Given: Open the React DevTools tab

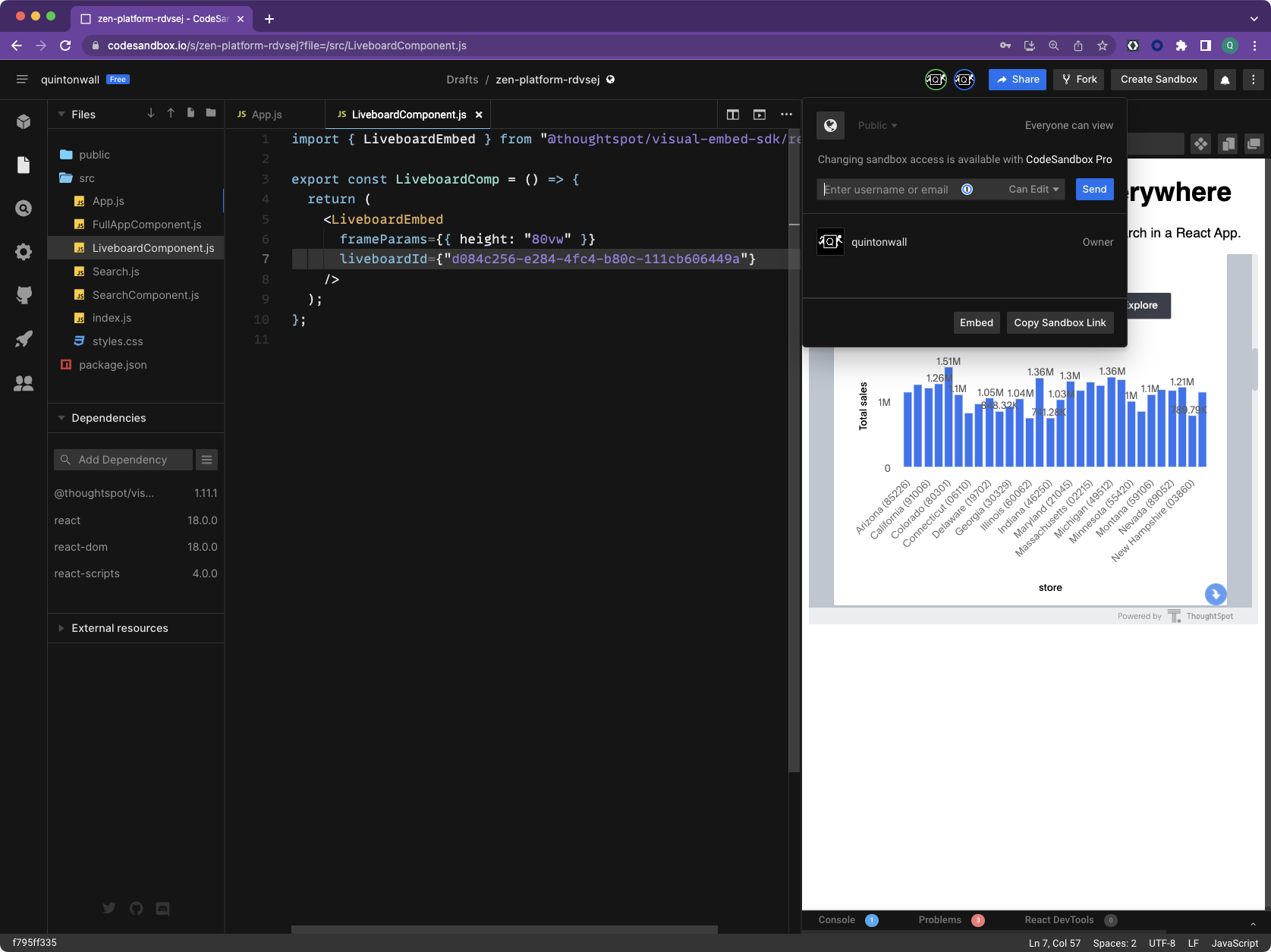Looking at the screenshot, I should click(x=1059, y=920).
